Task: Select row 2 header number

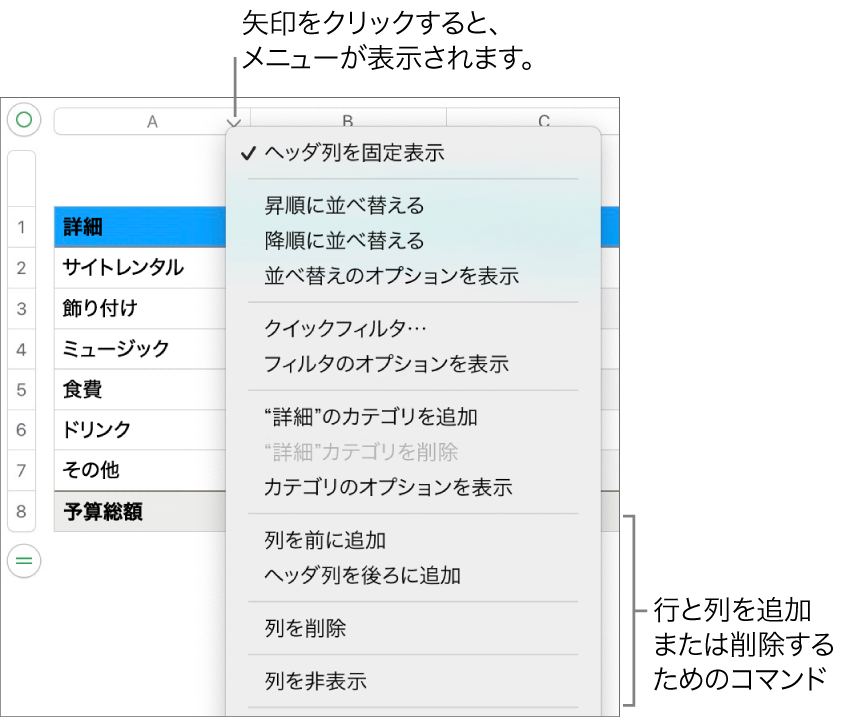Action: pos(21,268)
